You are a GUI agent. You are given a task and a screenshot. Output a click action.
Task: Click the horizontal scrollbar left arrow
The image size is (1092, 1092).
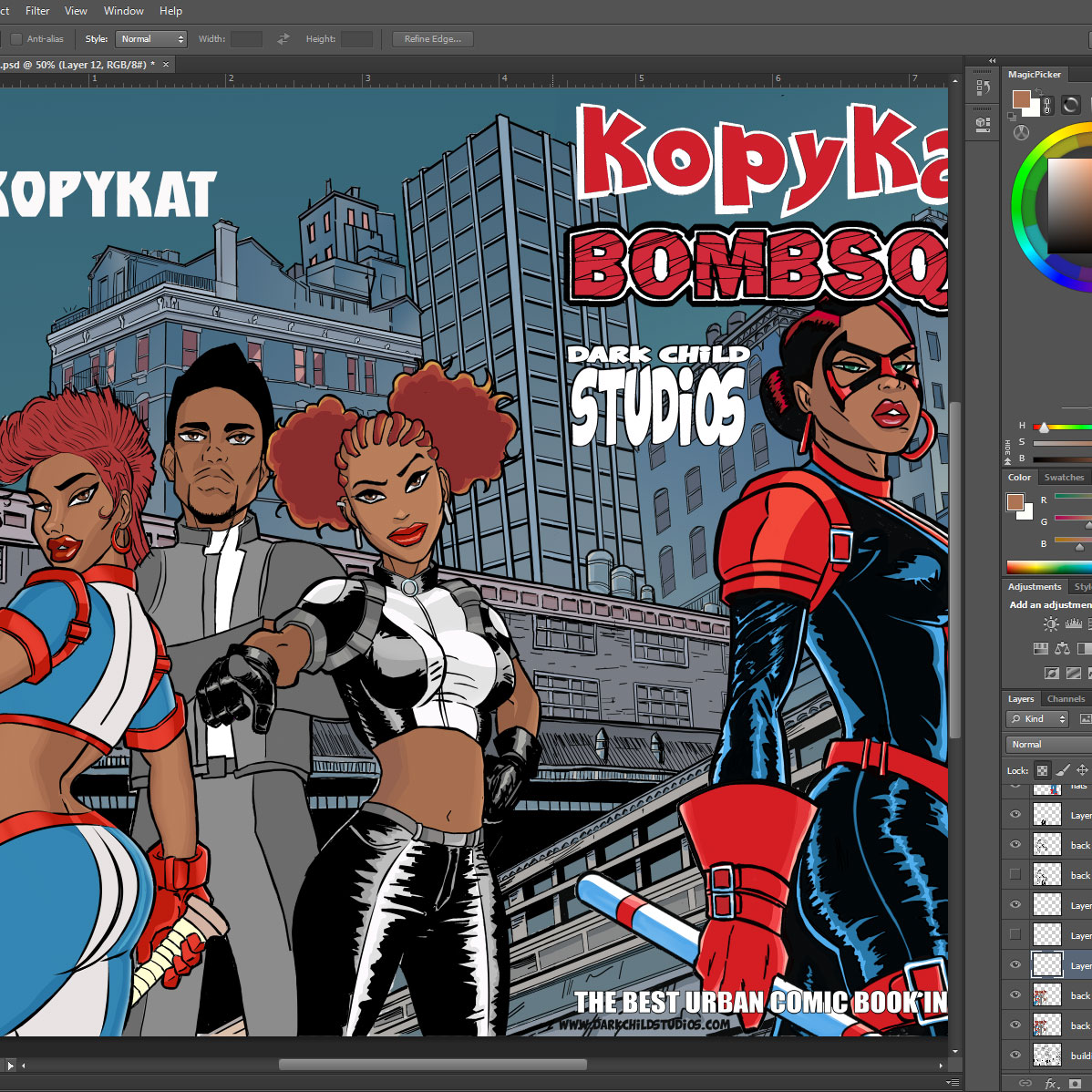click(24, 1065)
